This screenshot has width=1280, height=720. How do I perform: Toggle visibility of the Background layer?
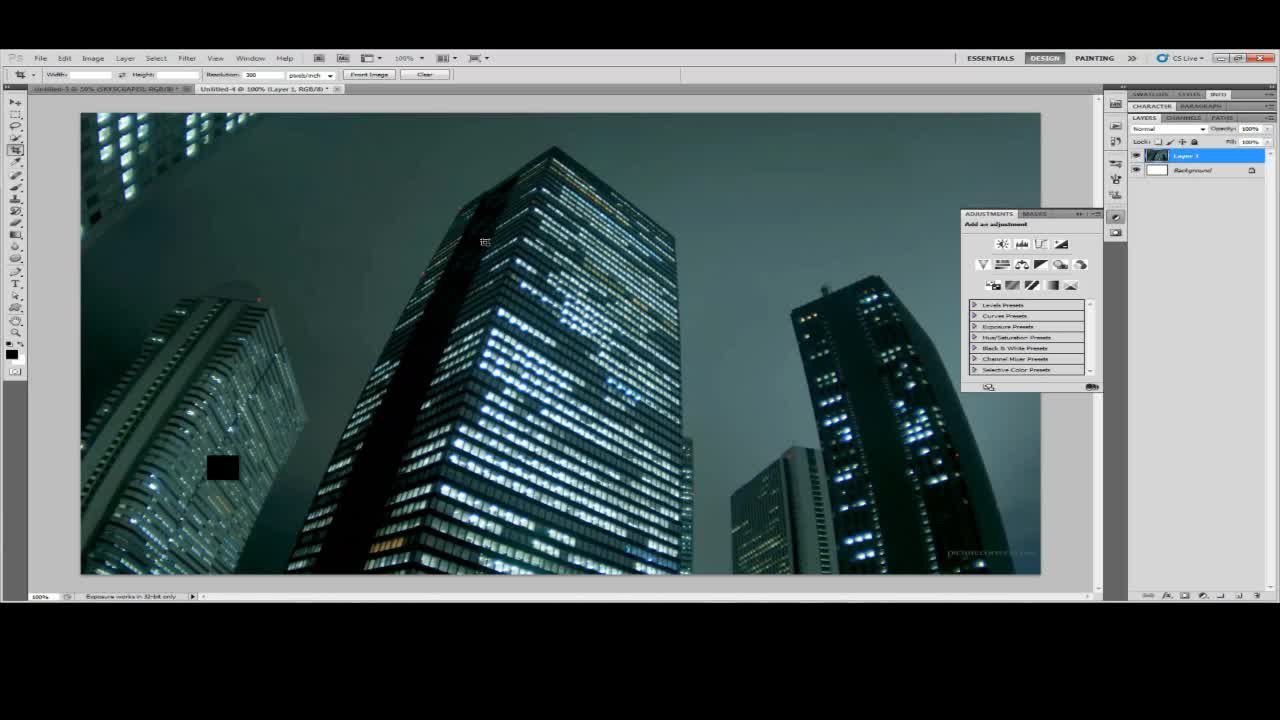point(1136,170)
